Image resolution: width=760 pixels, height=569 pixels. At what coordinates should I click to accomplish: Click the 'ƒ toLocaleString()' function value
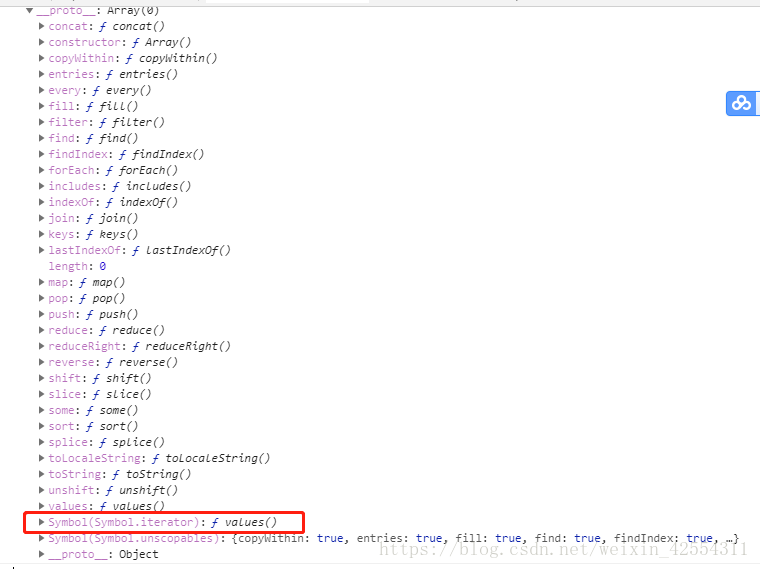[211, 458]
